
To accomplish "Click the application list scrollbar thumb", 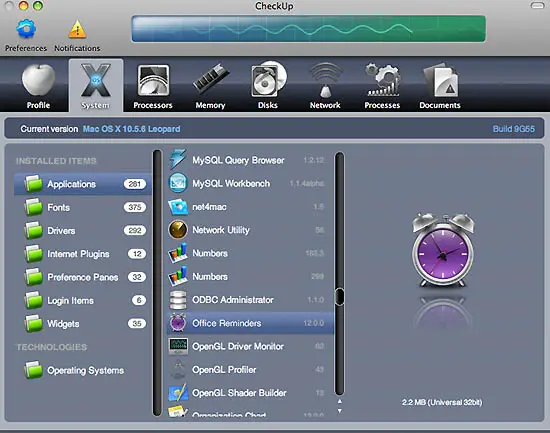I will pyautogui.click(x=340, y=297).
